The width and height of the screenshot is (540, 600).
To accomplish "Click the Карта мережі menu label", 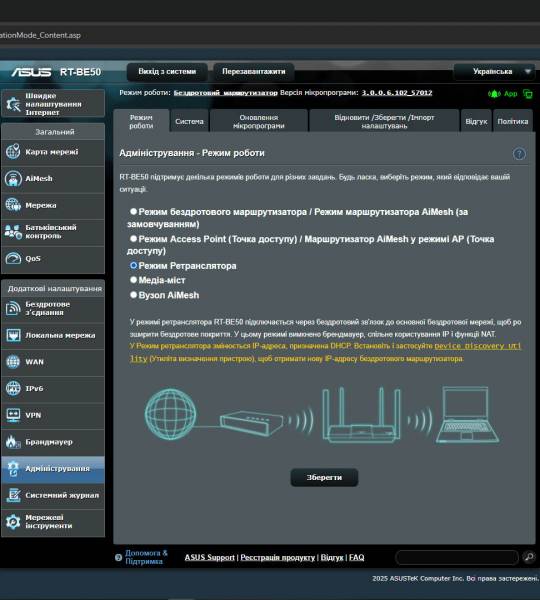I will click(x=52, y=152).
